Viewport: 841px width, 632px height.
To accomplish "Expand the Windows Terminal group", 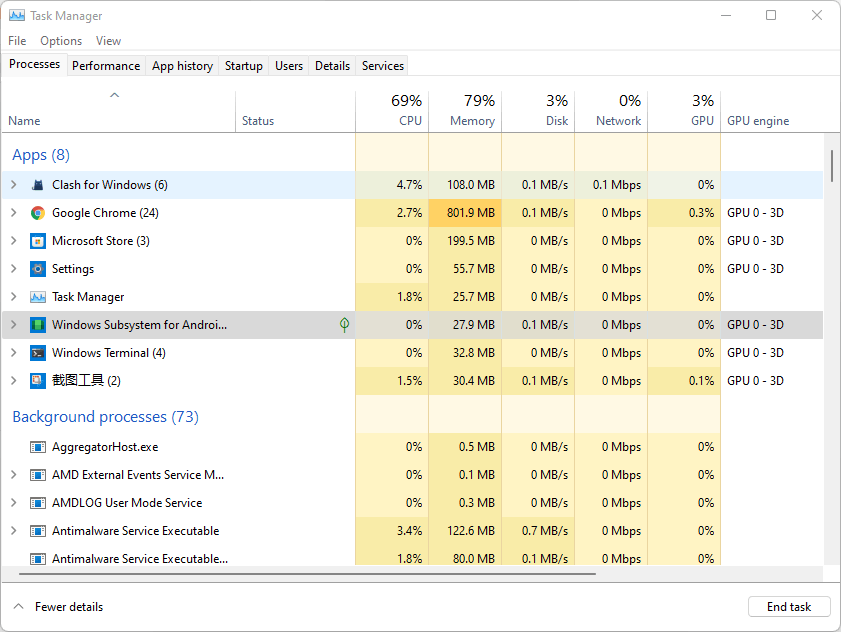I will point(14,352).
